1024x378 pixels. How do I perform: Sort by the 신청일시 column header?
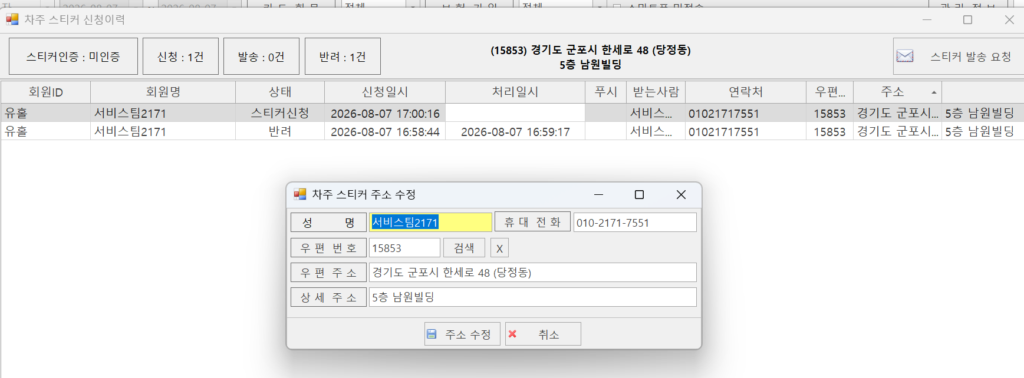(x=385, y=92)
